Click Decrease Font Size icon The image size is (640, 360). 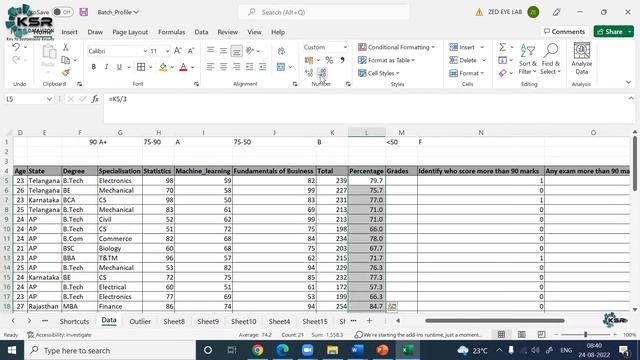click(191, 51)
